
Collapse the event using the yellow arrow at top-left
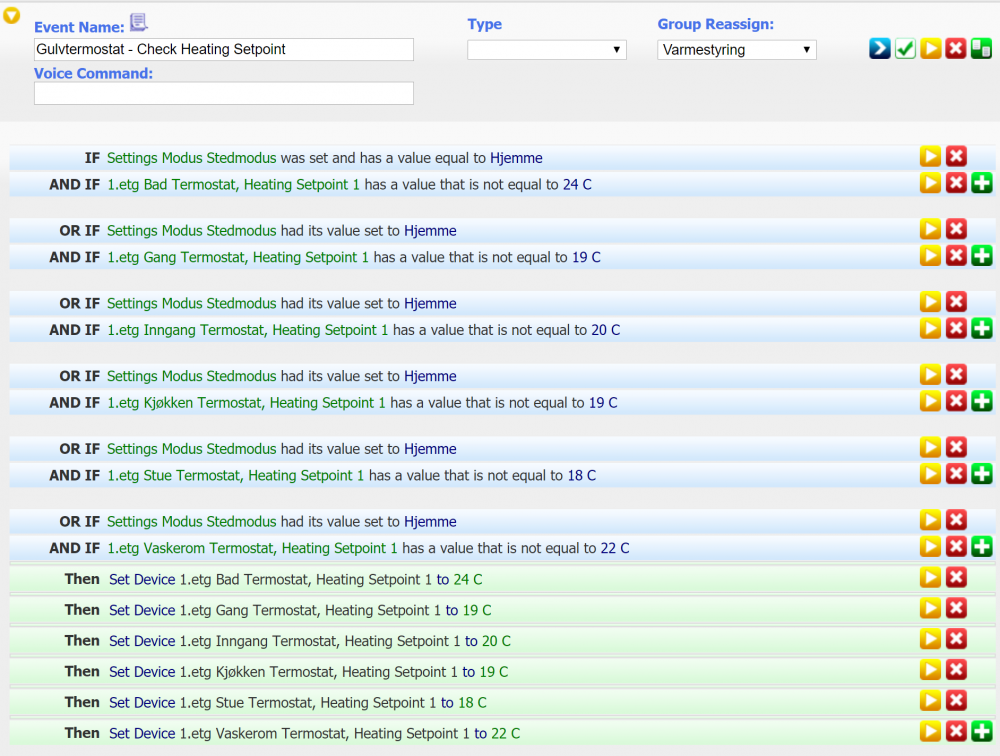12,16
